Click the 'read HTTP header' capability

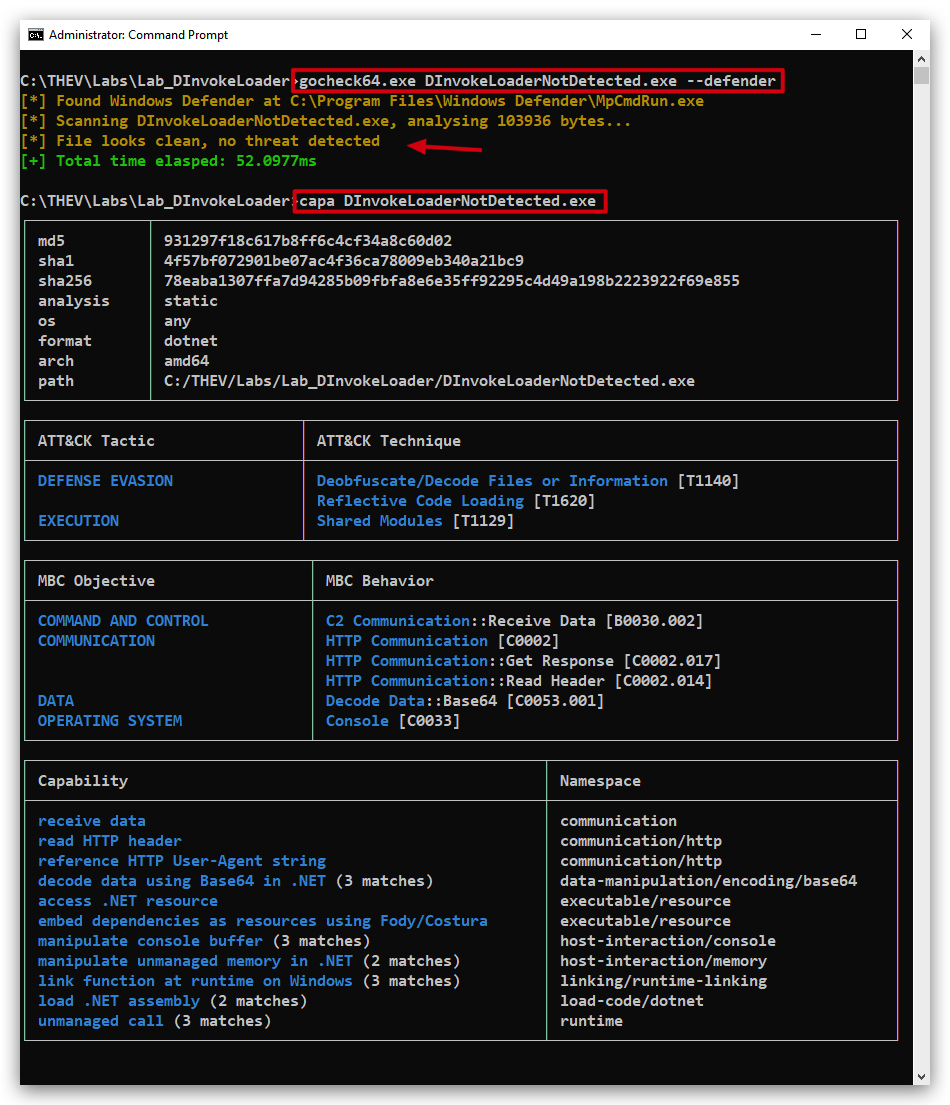pyautogui.click(x=110, y=841)
